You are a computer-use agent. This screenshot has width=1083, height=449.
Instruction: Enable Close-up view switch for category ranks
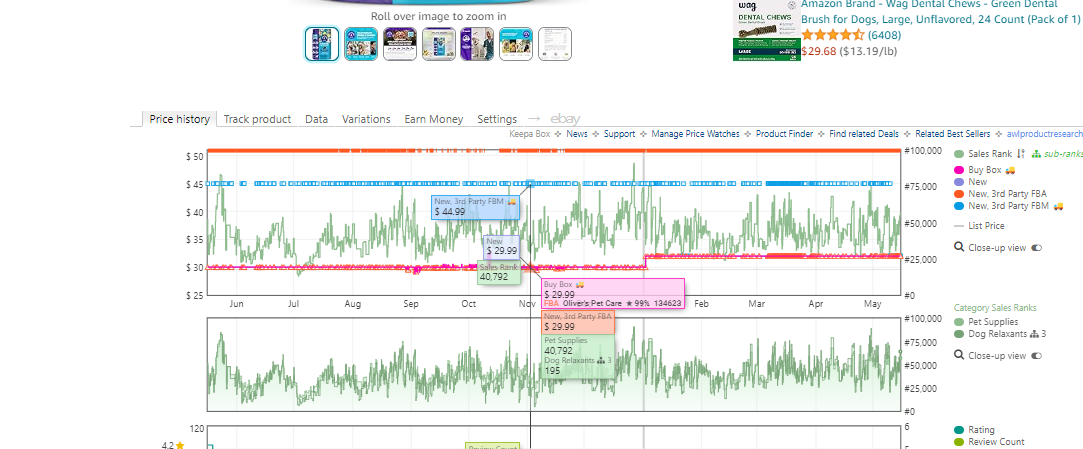[1036, 356]
